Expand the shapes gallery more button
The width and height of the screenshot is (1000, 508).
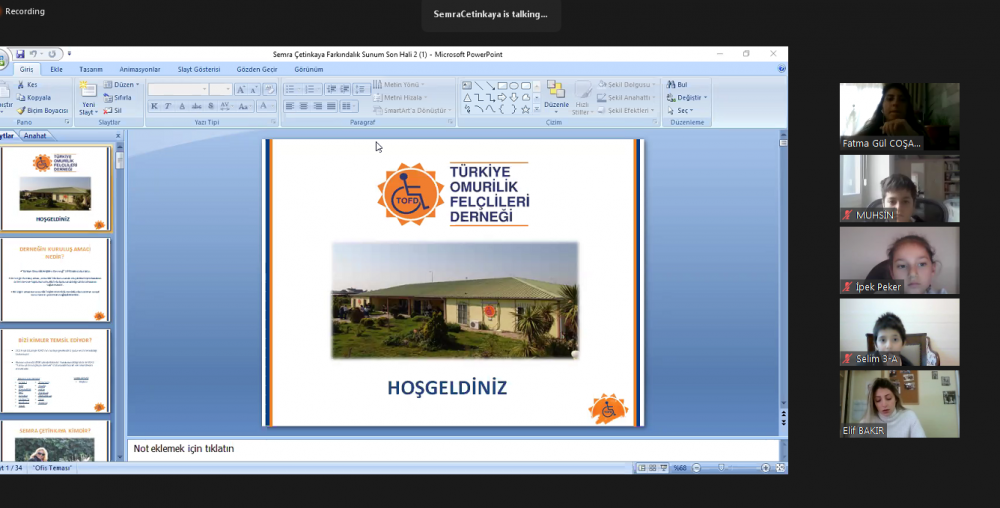(536, 110)
